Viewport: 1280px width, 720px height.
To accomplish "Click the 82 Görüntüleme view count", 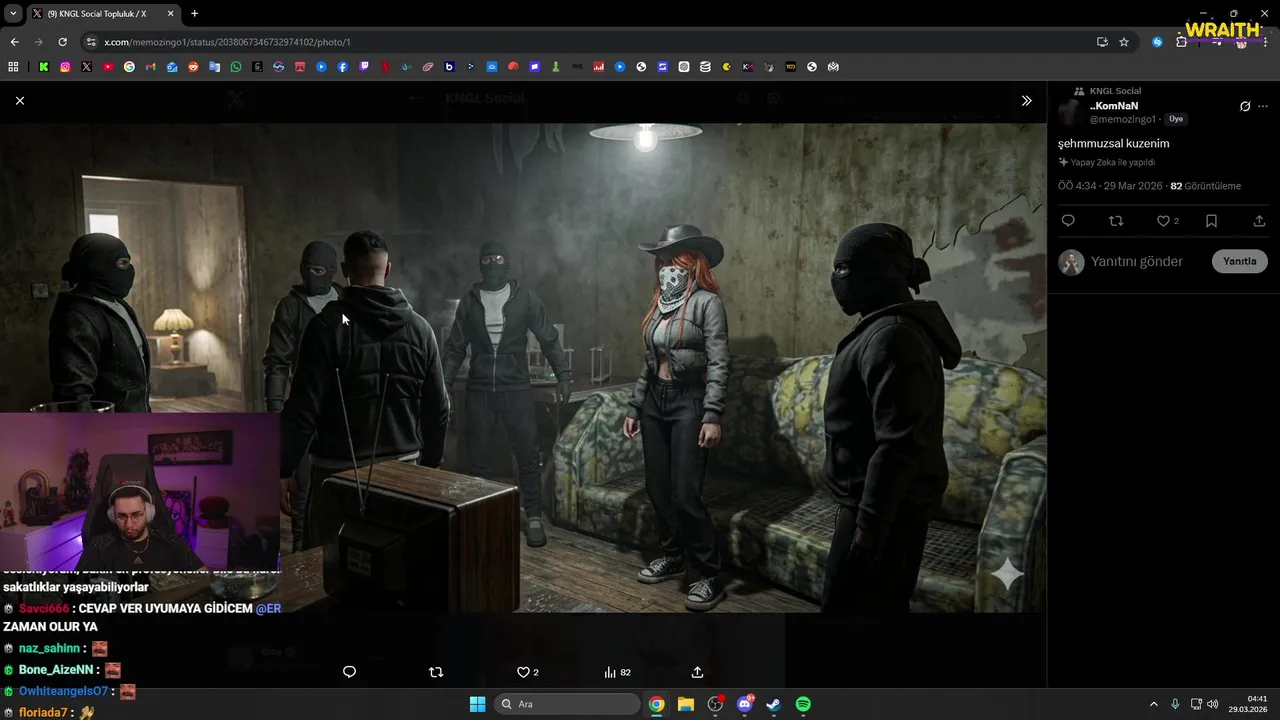I will coord(1206,186).
